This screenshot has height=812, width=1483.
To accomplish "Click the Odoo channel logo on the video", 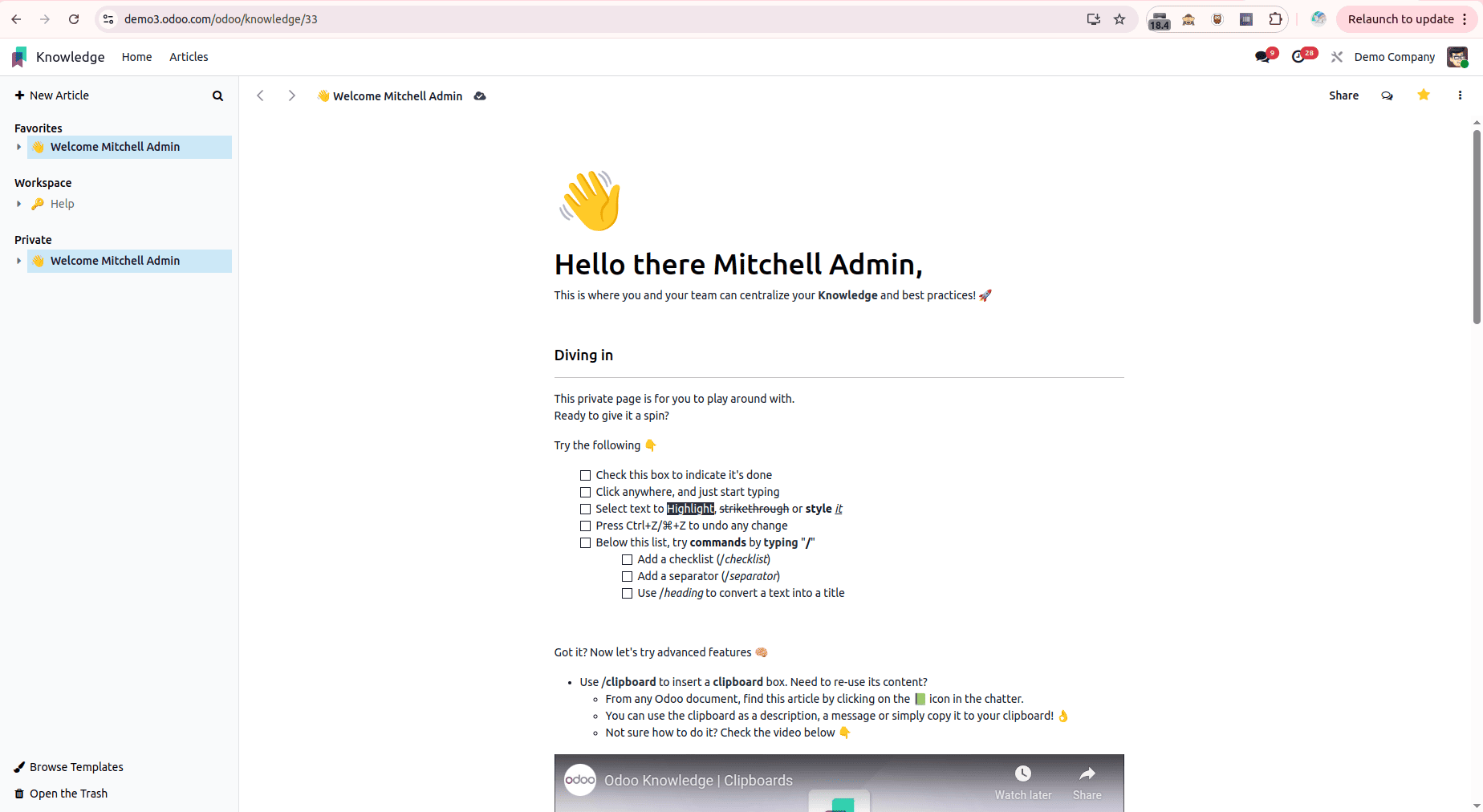I will point(580,780).
